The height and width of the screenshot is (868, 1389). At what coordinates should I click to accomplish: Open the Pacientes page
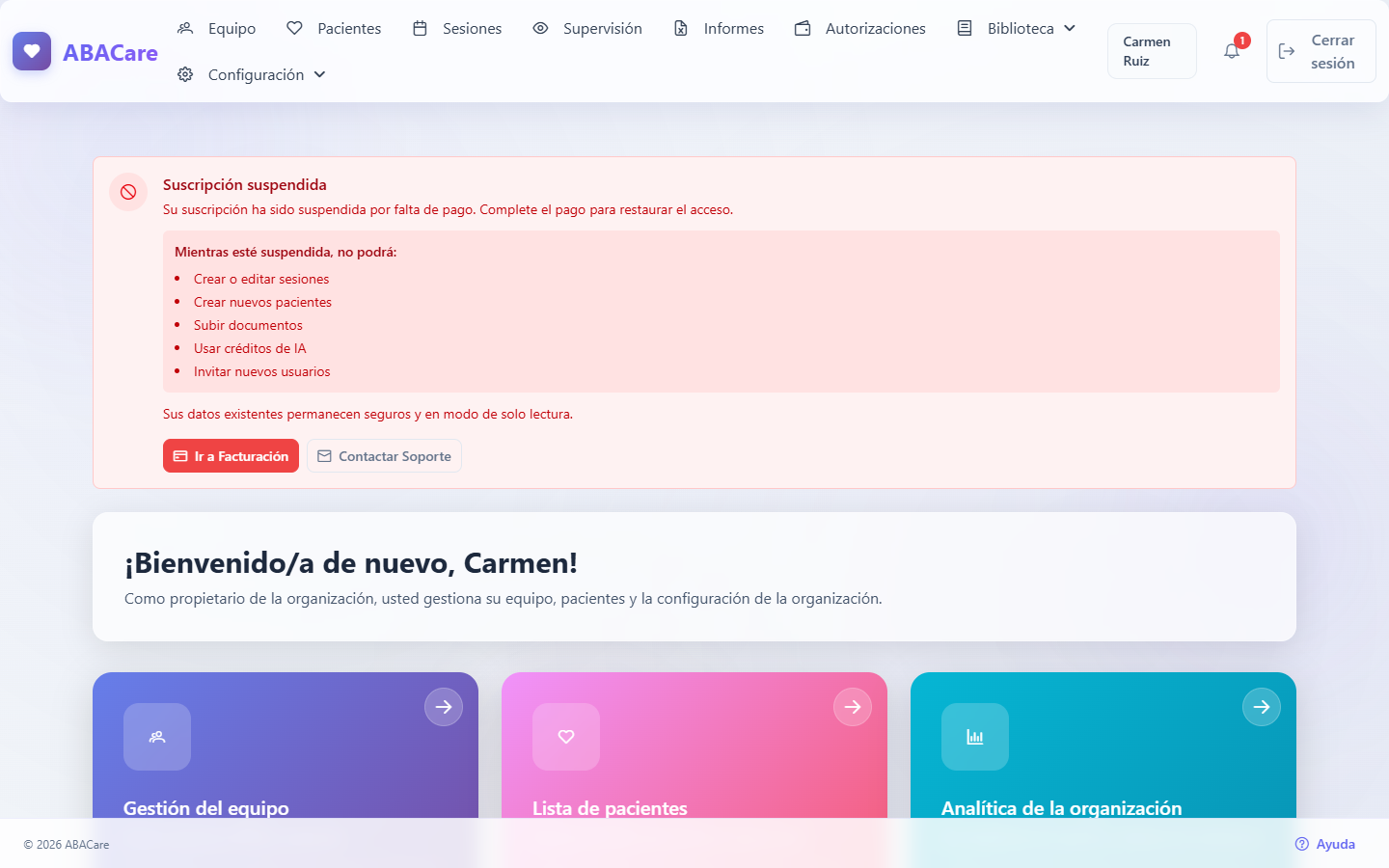click(334, 29)
